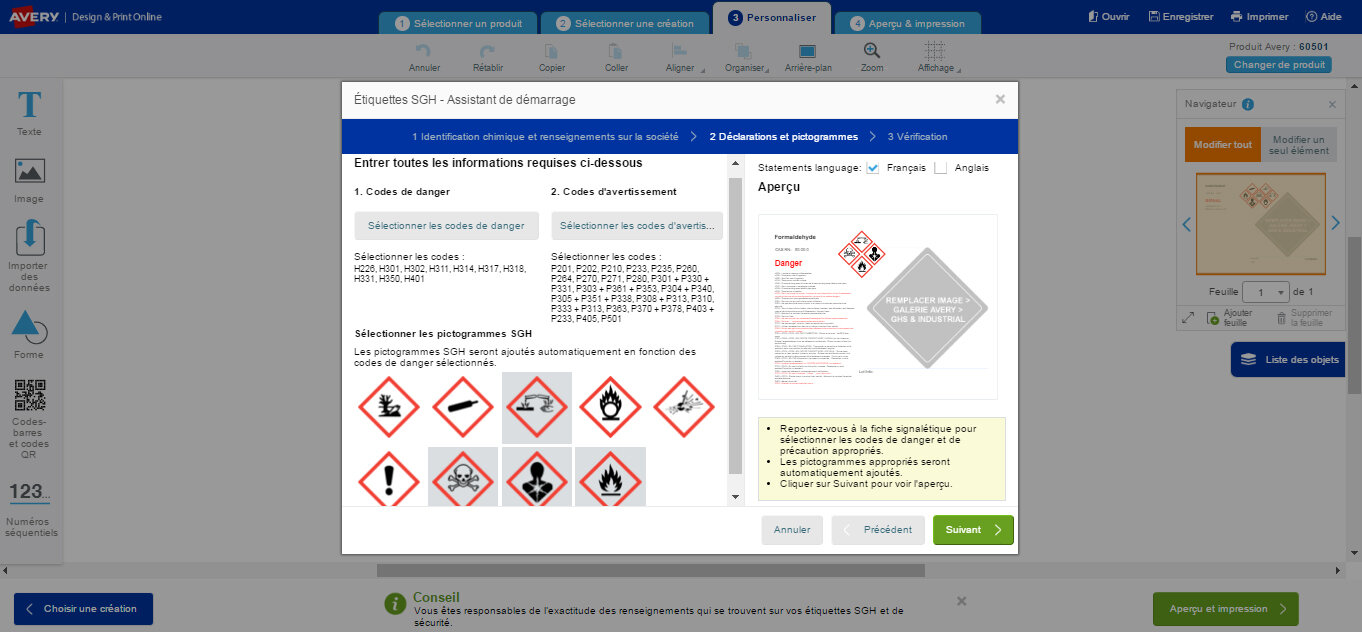Select the oxidizer flame-over-circle pictogram

[x=611, y=407]
